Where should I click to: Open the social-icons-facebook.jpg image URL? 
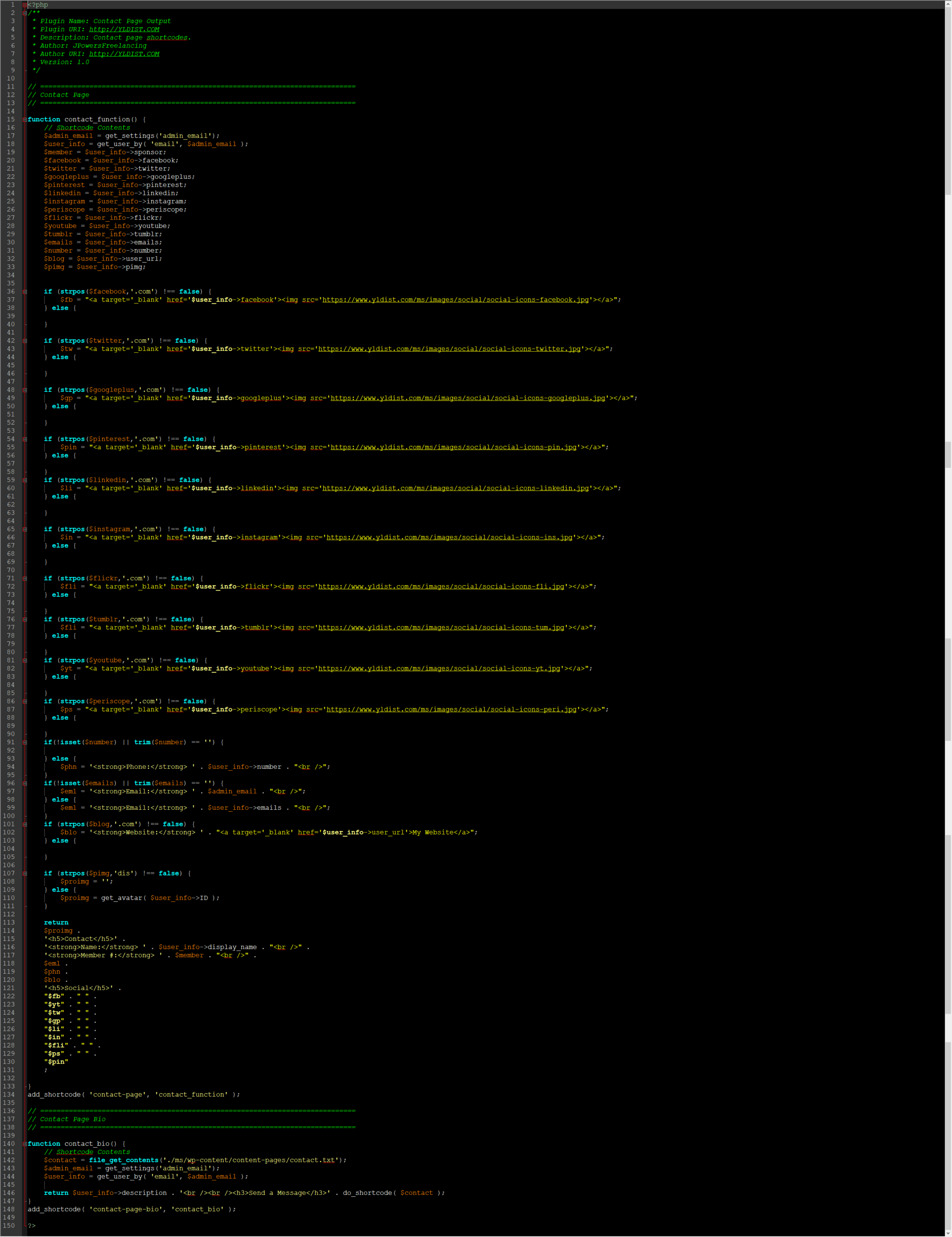[x=455, y=300]
